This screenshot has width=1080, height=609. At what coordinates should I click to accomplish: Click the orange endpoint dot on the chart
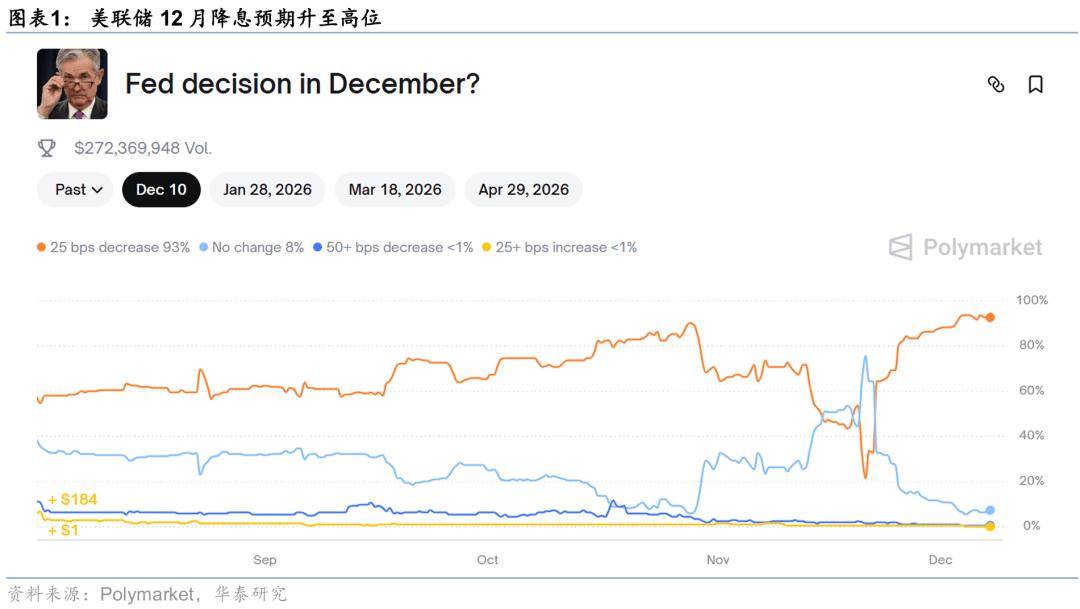coord(990,317)
